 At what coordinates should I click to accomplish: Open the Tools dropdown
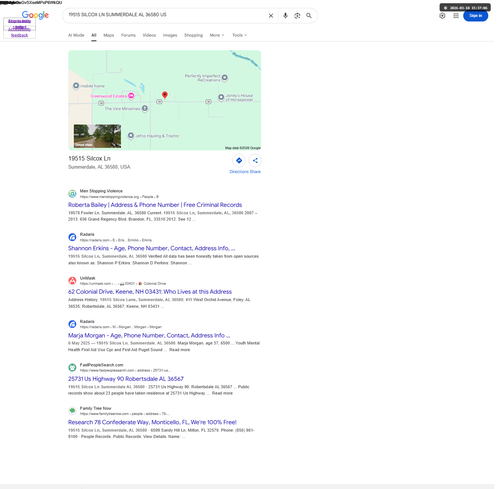[239, 35]
